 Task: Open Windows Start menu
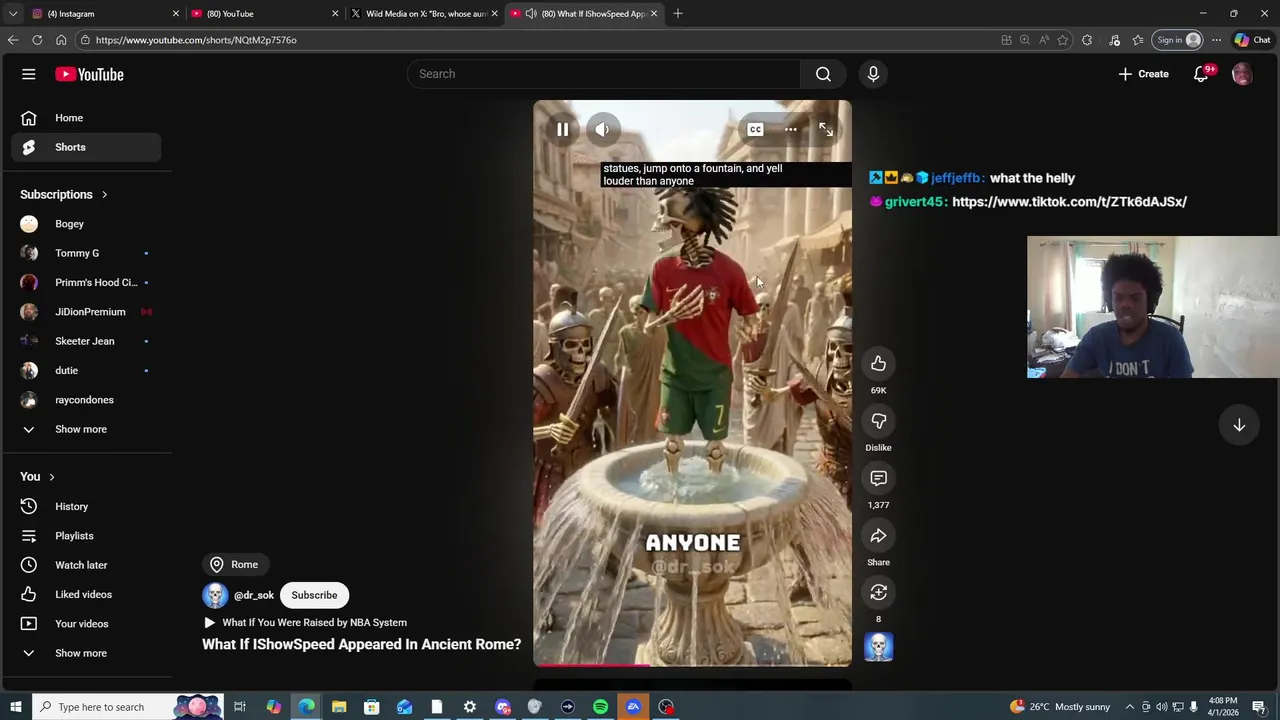point(16,707)
